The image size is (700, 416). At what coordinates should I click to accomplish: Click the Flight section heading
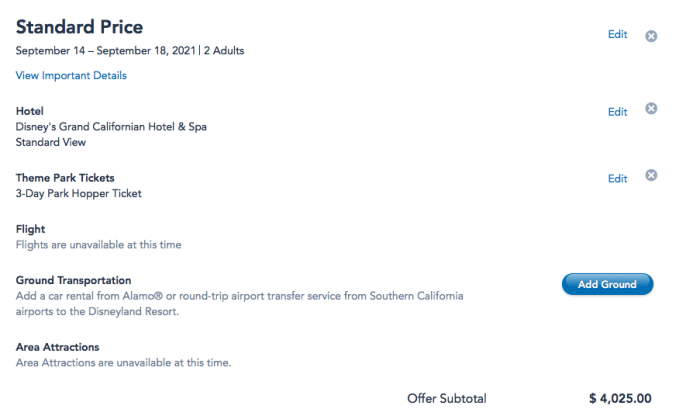[x=30, y=229]
